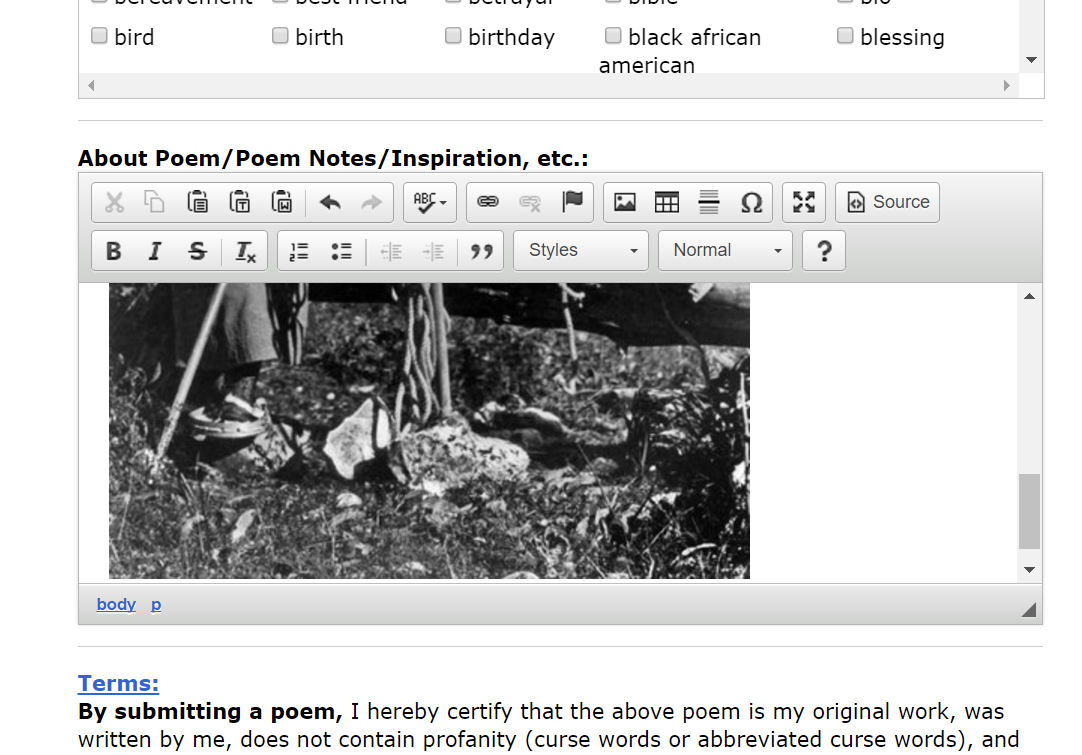Select the p element path link

156,605
